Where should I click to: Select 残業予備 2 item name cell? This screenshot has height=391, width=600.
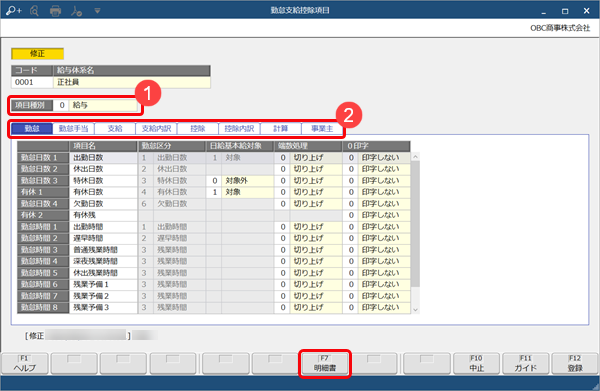point(103,296)
